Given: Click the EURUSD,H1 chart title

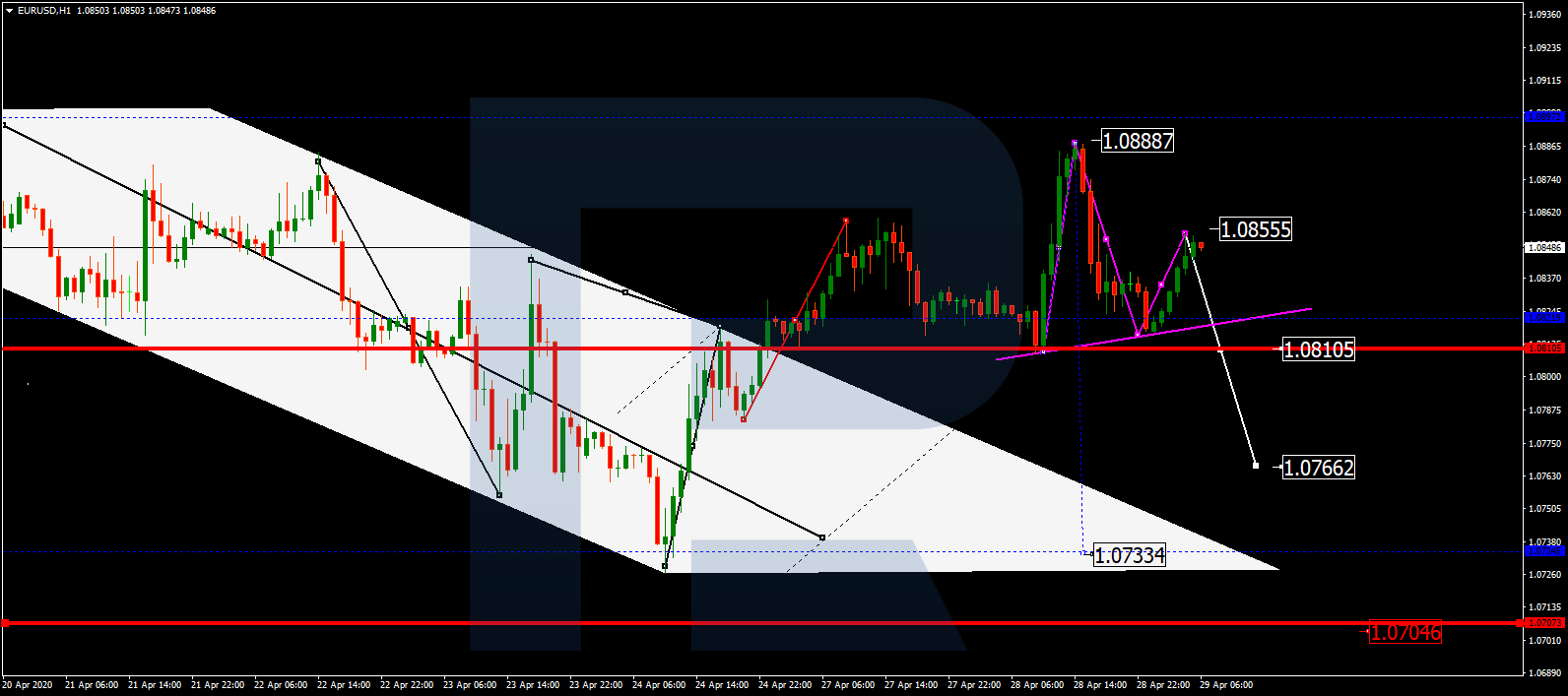Looking at the screenshot, I should click(x=44, y=11).
